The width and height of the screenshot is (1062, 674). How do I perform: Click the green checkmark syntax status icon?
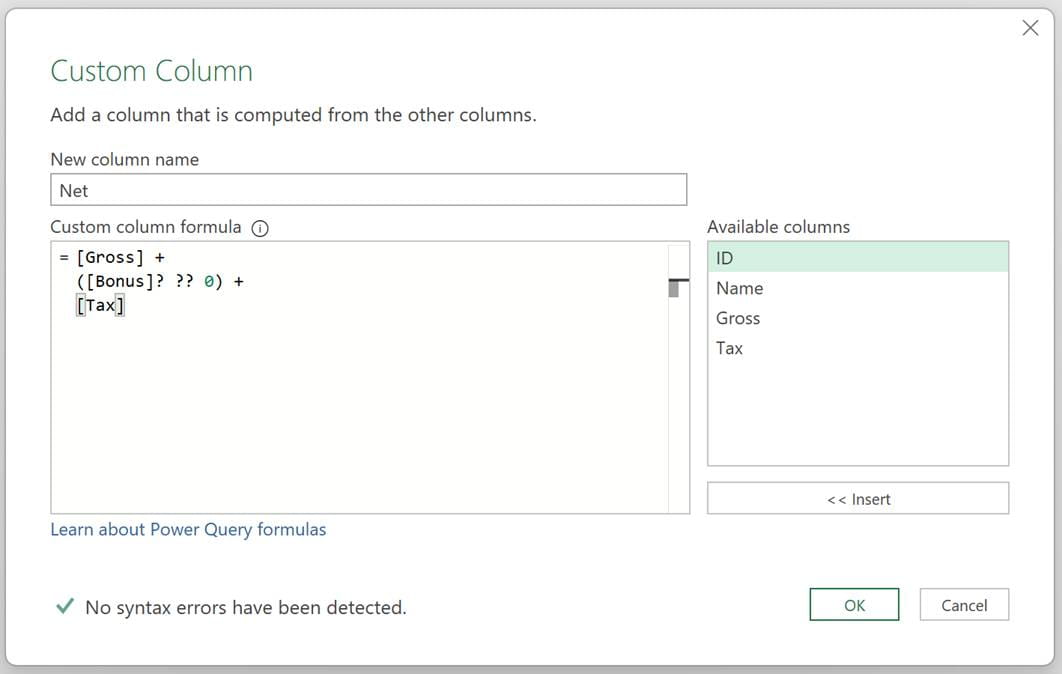coord(65,606)
